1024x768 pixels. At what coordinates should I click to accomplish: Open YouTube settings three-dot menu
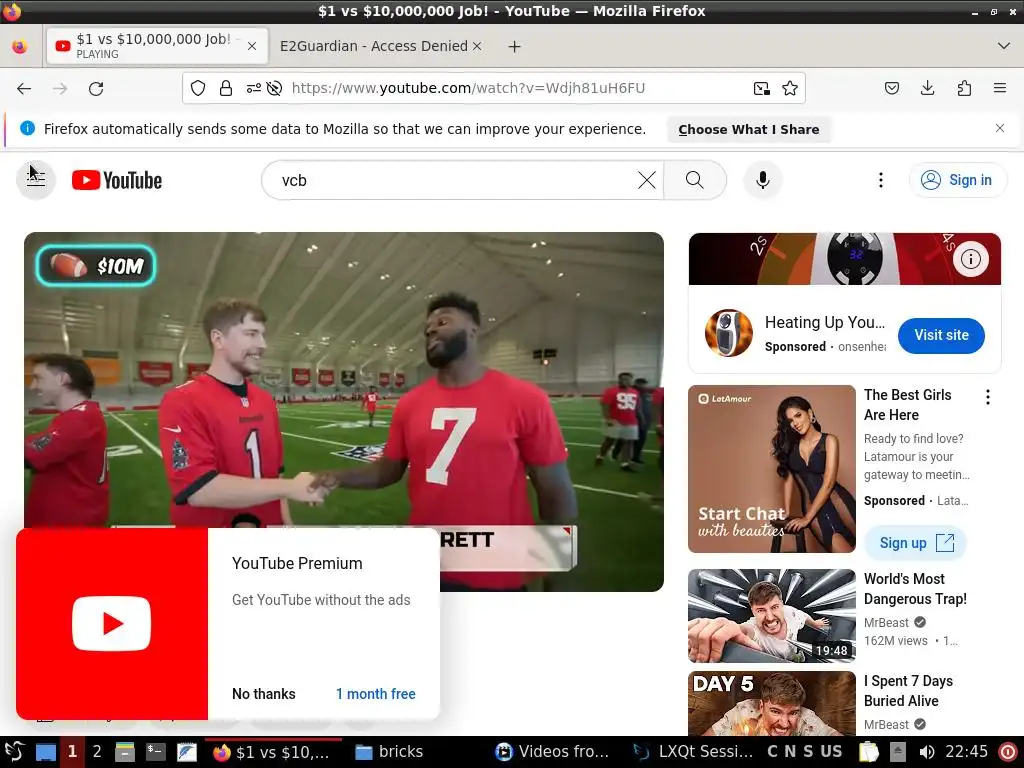click(880, 180)
